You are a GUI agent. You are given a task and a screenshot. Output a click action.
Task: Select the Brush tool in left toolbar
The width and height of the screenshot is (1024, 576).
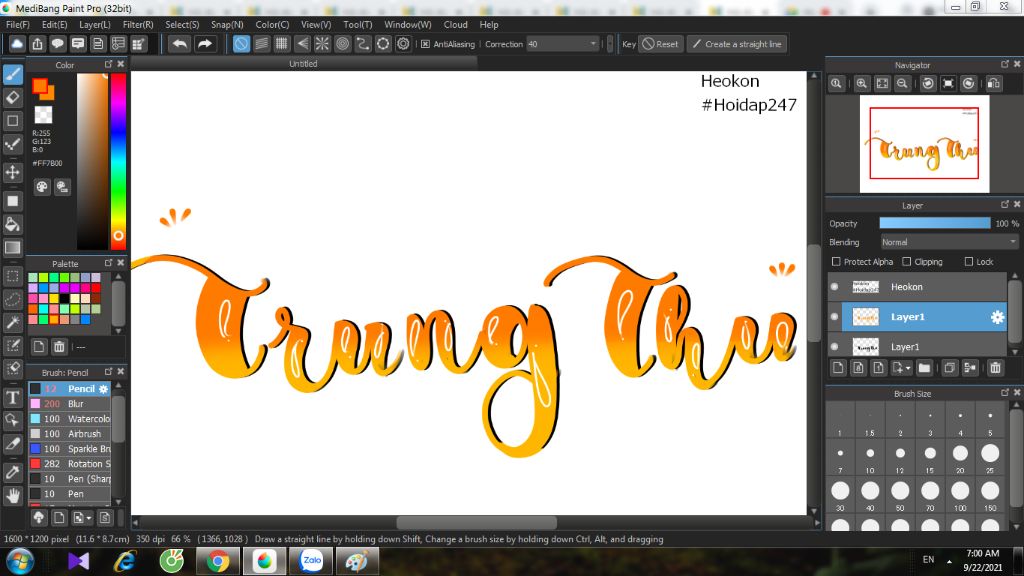(x=12, y=74)
